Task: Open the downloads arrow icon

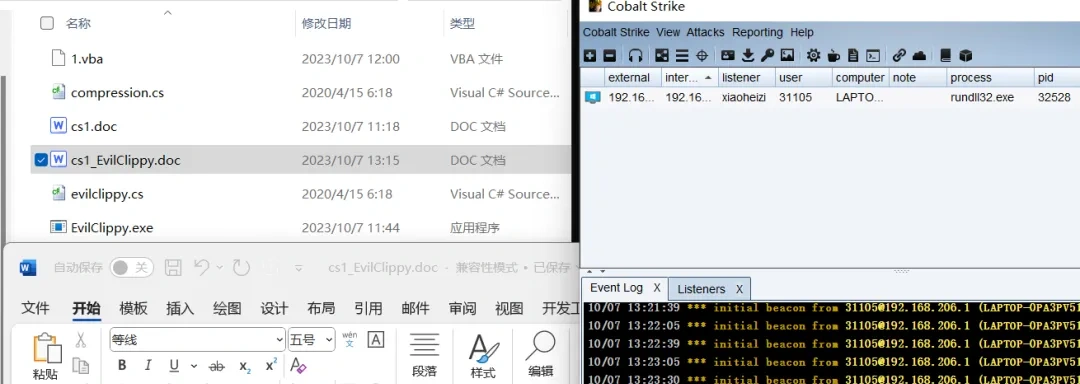Action: [x=748, y=56]
